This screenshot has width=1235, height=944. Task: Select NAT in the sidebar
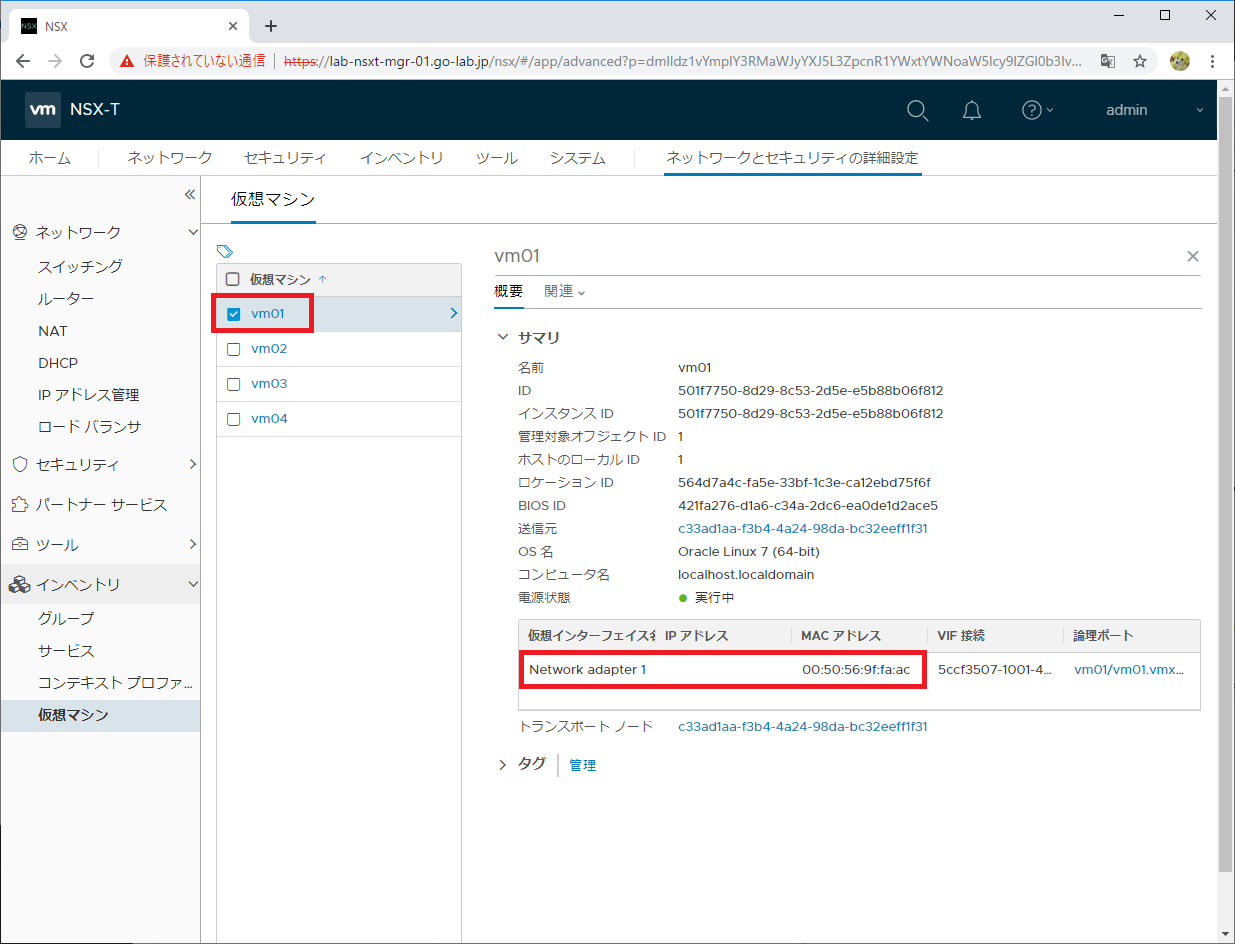pyautogui.click(x=53, y=330)
